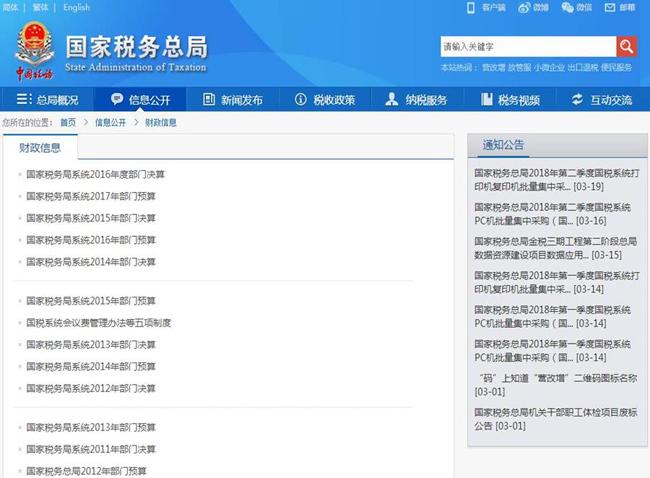
Task: Click hot word 小微企业
Action: (549, 68)
